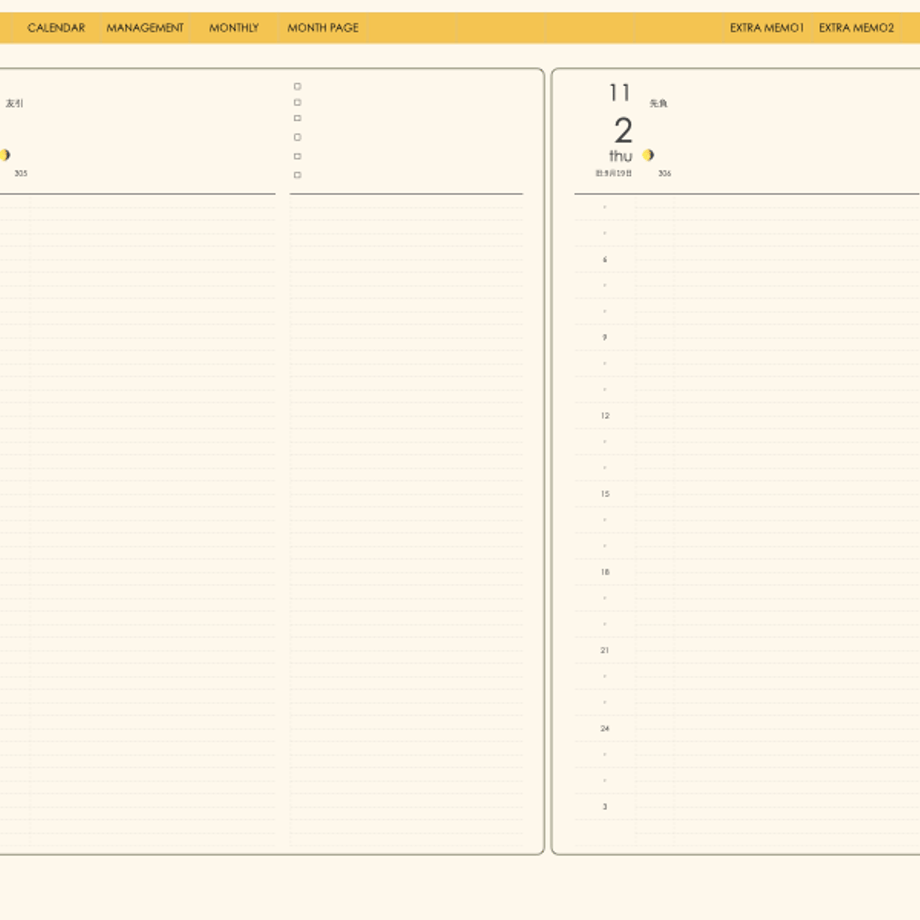Image resolution: width=920 pixels, height=920 pixels.
Task: Select the large day number 2
Action: 623,130
